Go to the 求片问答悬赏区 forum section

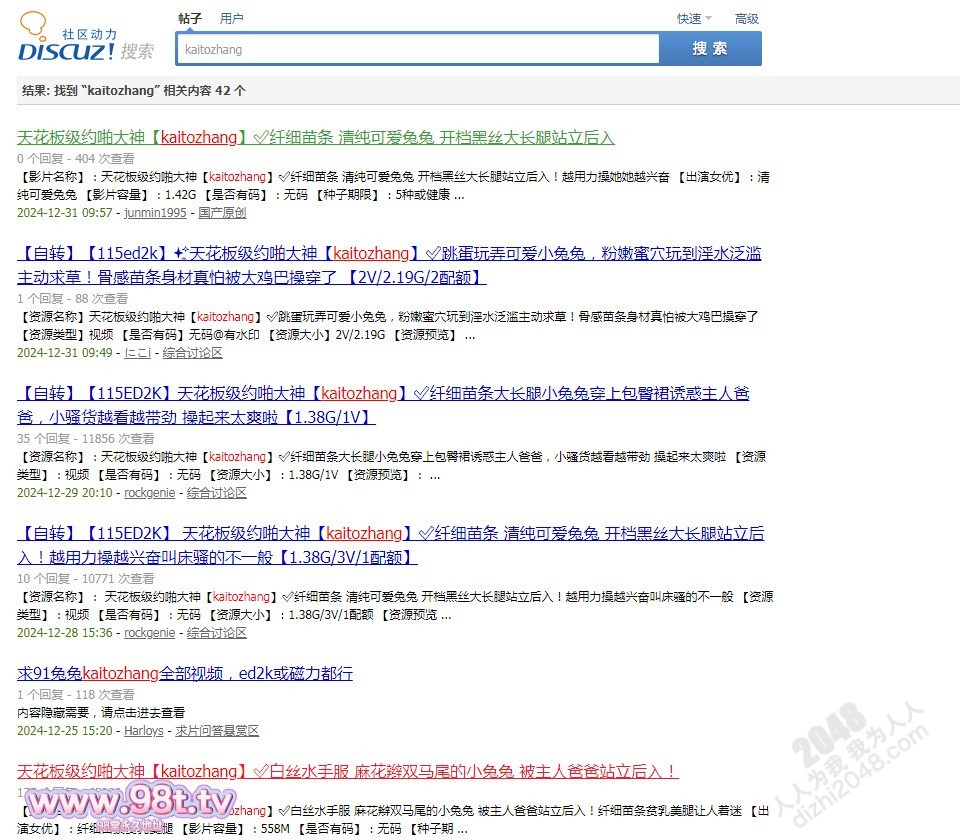click(217, 731)
